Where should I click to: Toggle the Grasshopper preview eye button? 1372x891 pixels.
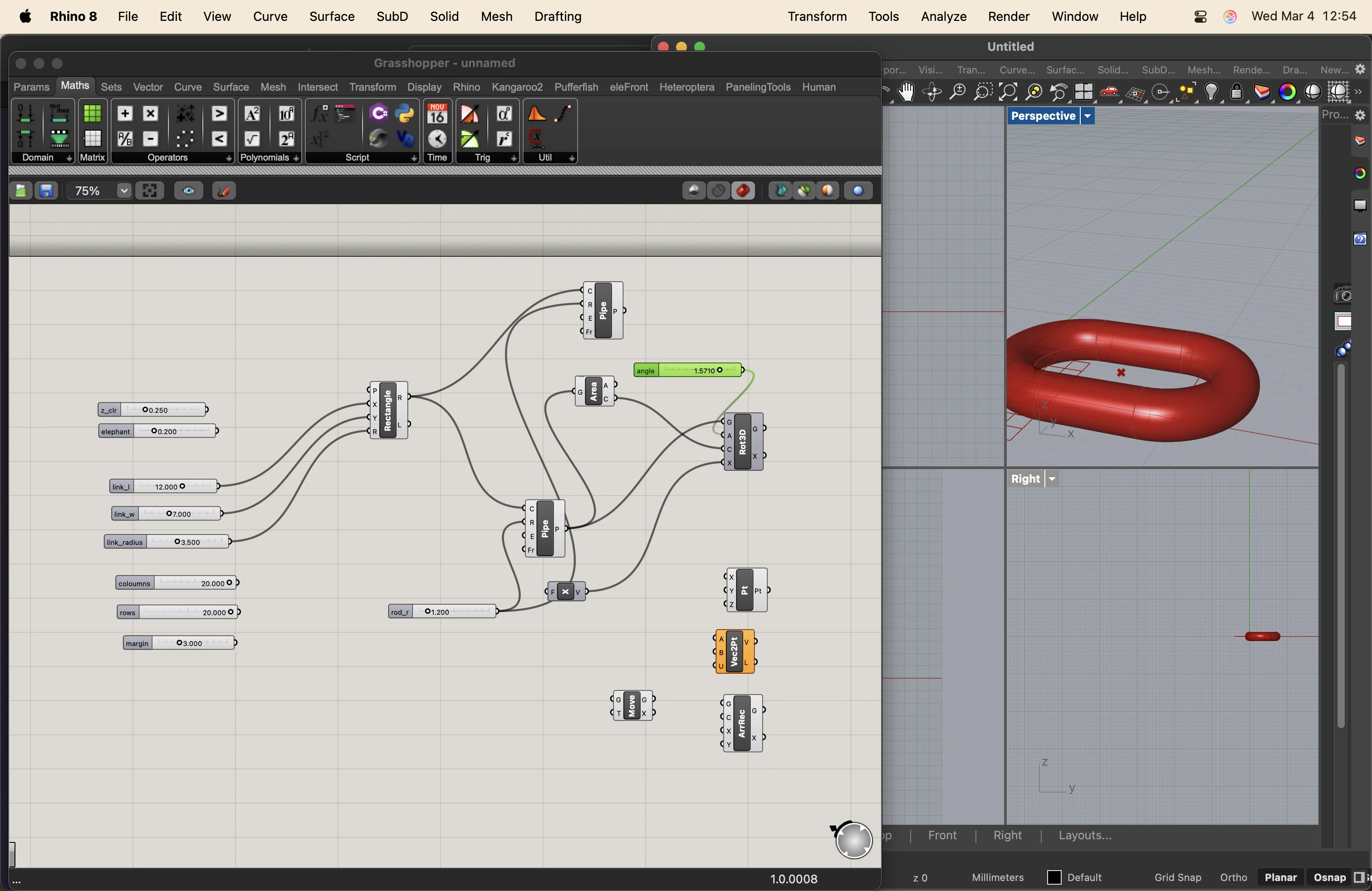click(x=188, y=191)
